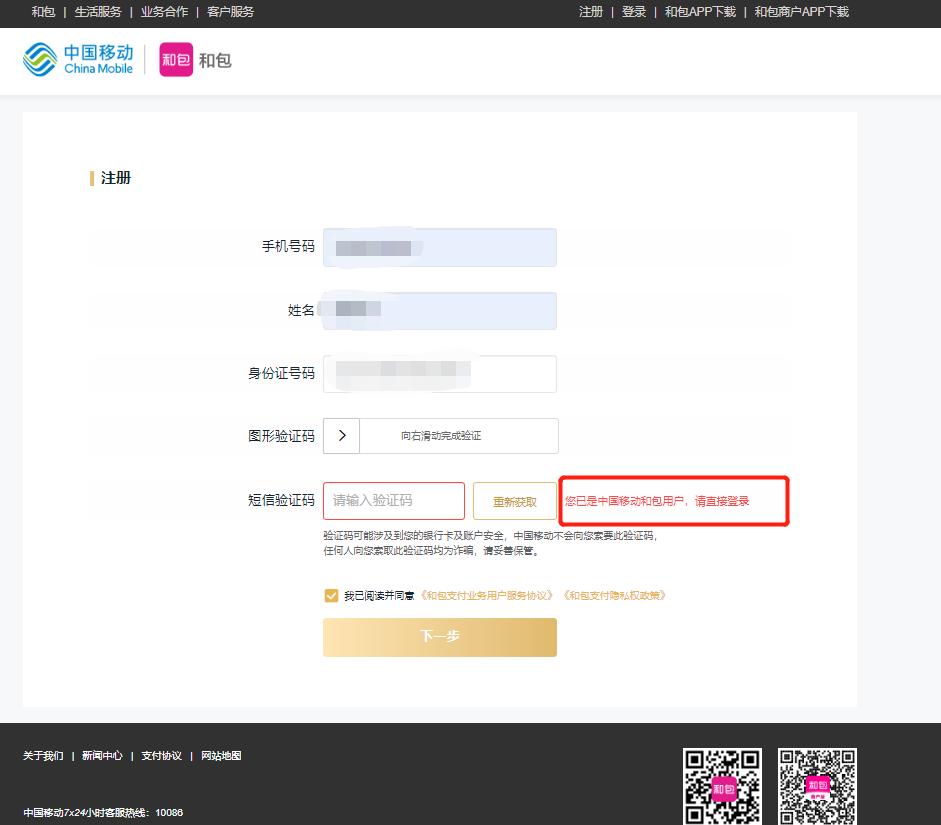Open 新闻中心 in the footer
Image resolution: width=941 pixels, height=825 pixels.
102,756
